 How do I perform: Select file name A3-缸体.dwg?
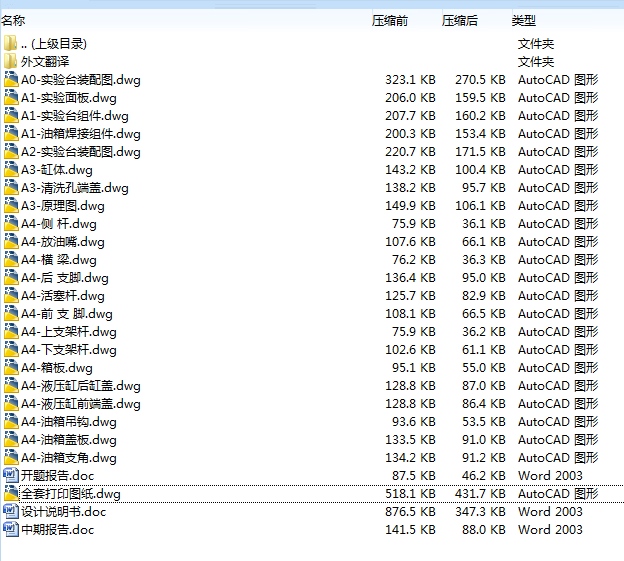click(57, 169)
